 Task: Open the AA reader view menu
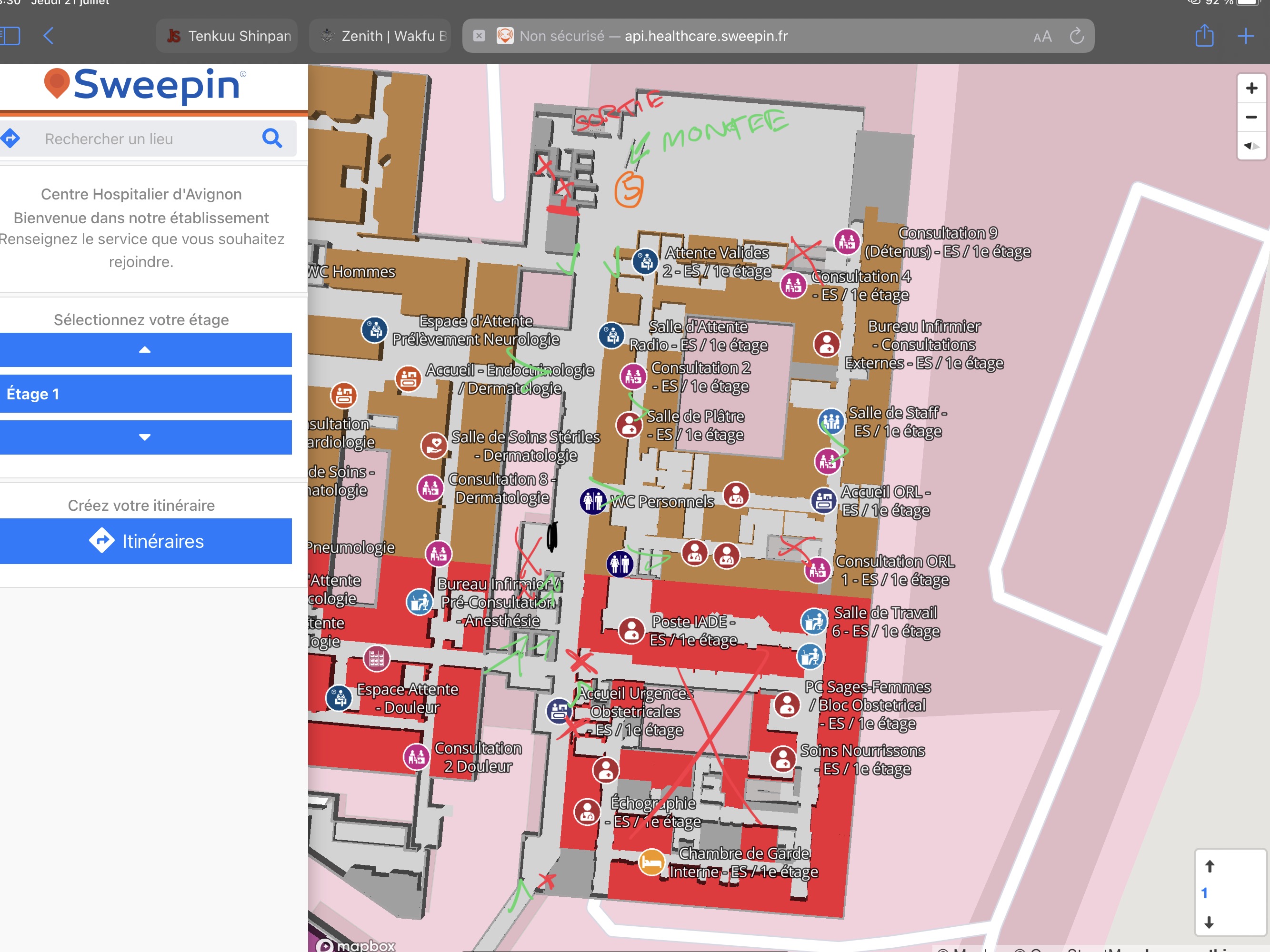pos(1042,37)
